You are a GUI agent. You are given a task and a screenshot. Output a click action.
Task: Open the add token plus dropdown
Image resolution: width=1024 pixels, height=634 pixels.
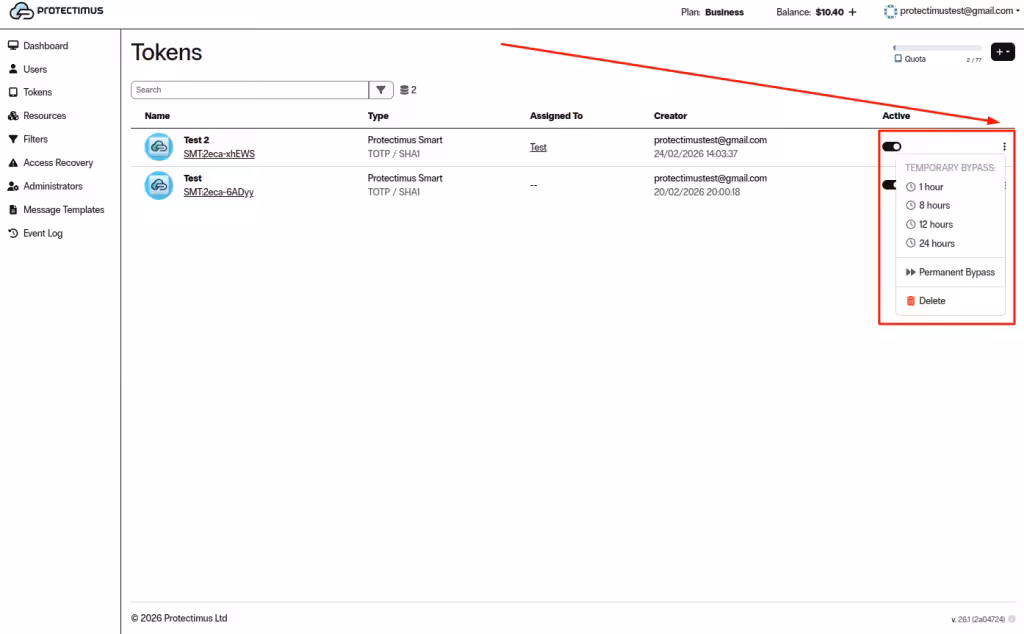[x=1002, y=52]
